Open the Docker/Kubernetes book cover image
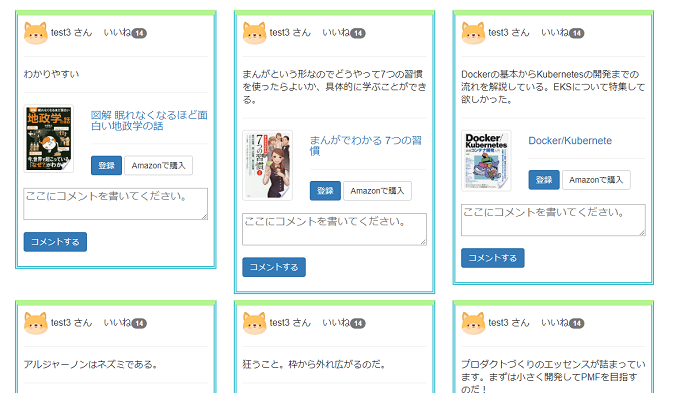 486,160
